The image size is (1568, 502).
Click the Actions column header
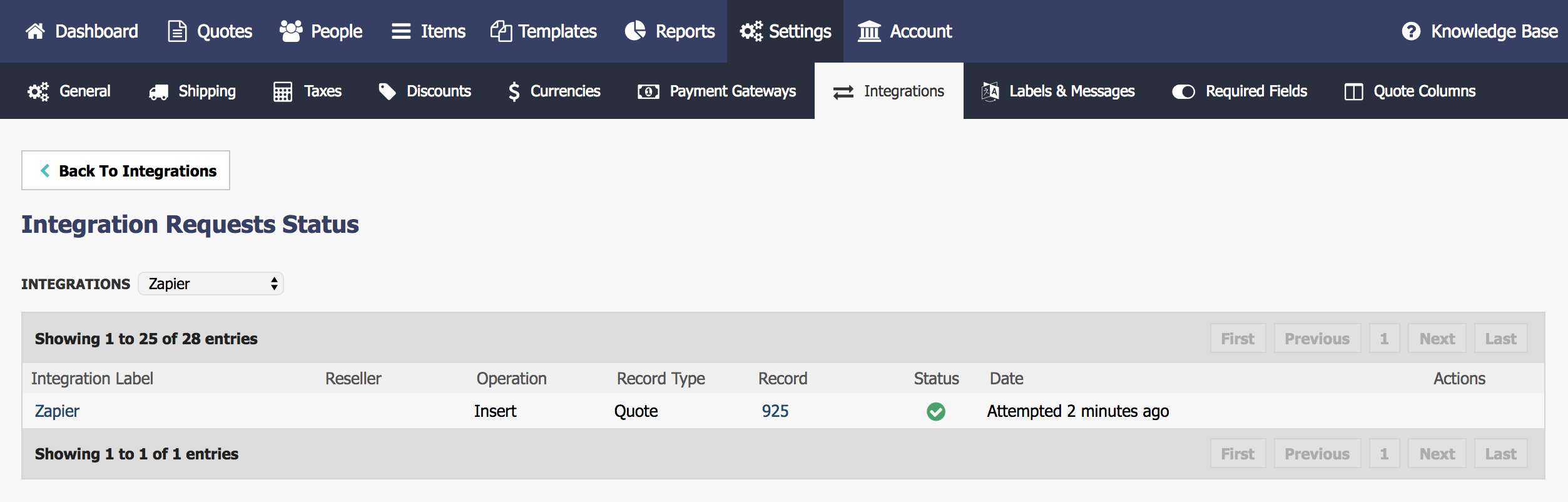tap(1459, 379)
